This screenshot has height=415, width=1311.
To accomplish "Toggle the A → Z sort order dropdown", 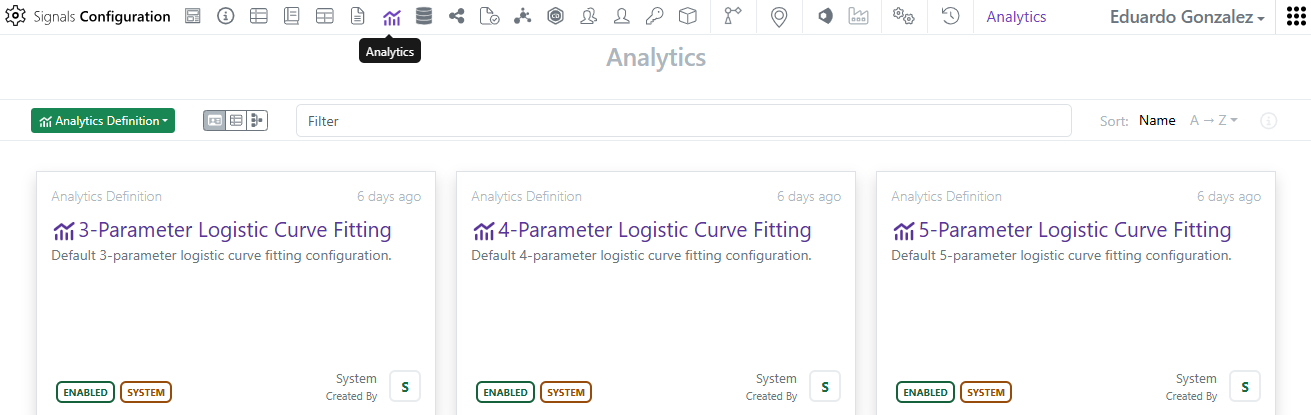I will click(1213, 121).
